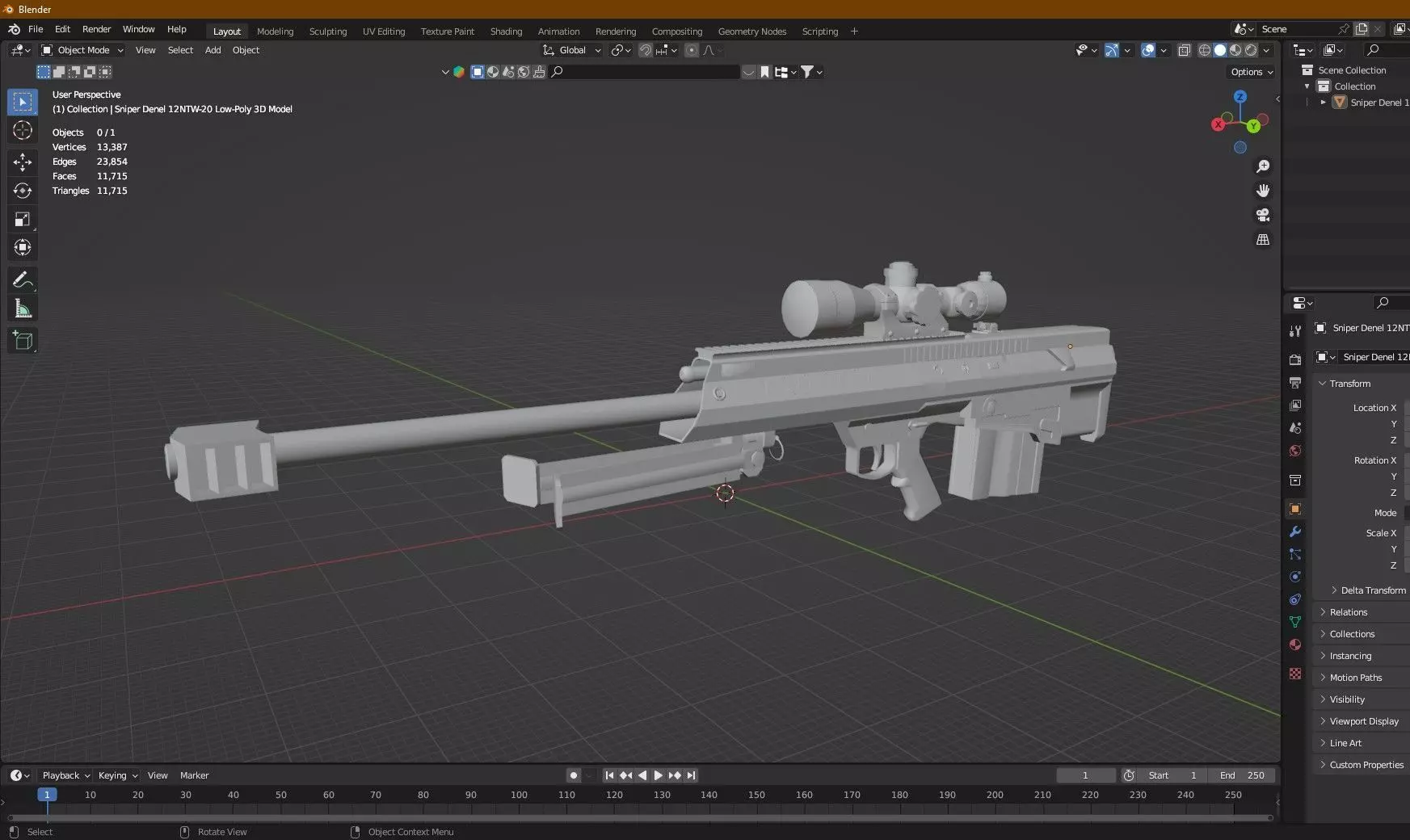Open the Scene properties tab
1410x840 pixels.
[x=1295, y=427]
